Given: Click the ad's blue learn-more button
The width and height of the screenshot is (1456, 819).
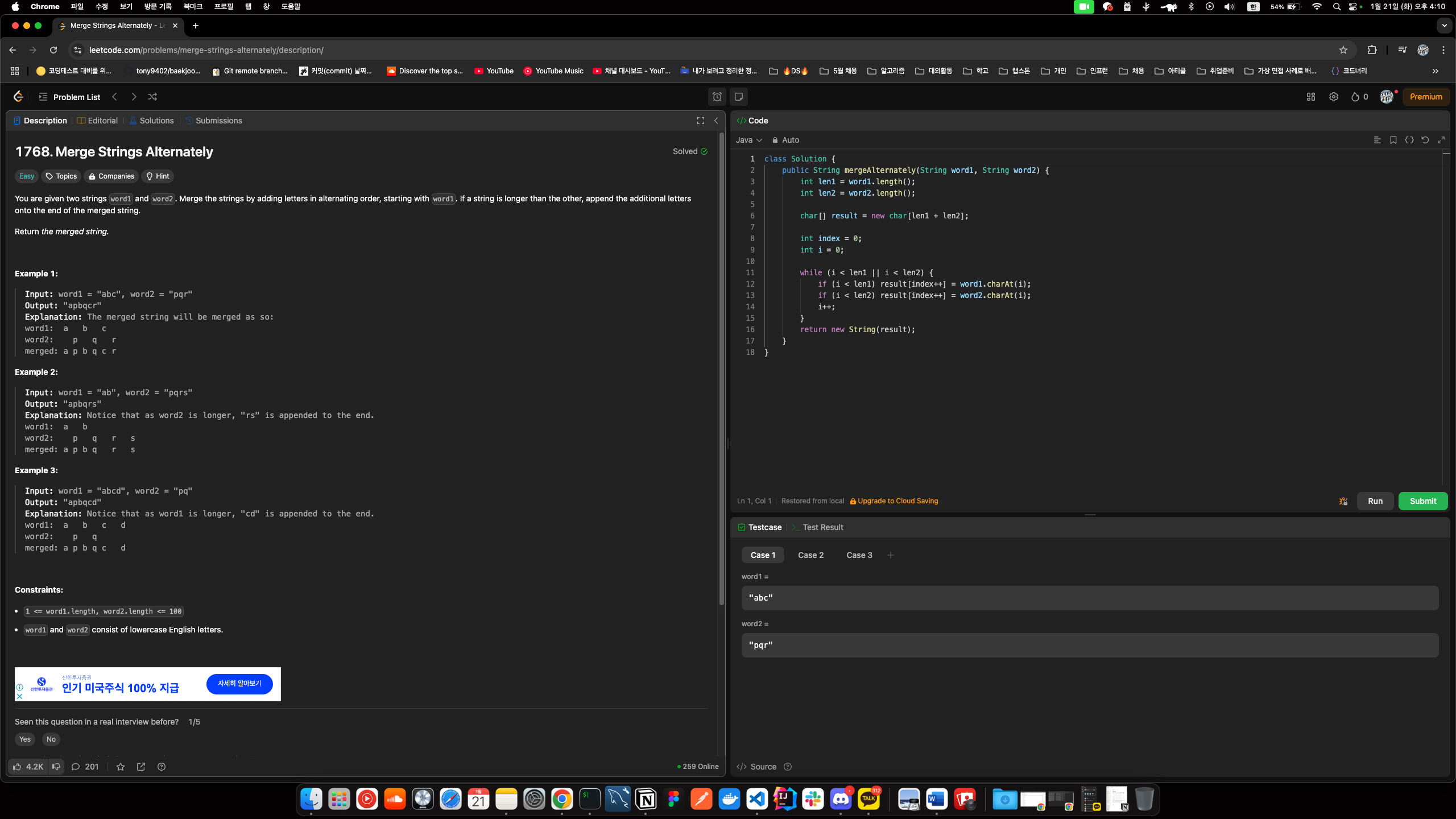Looking at the screenshot, I should tap(239, 684).
